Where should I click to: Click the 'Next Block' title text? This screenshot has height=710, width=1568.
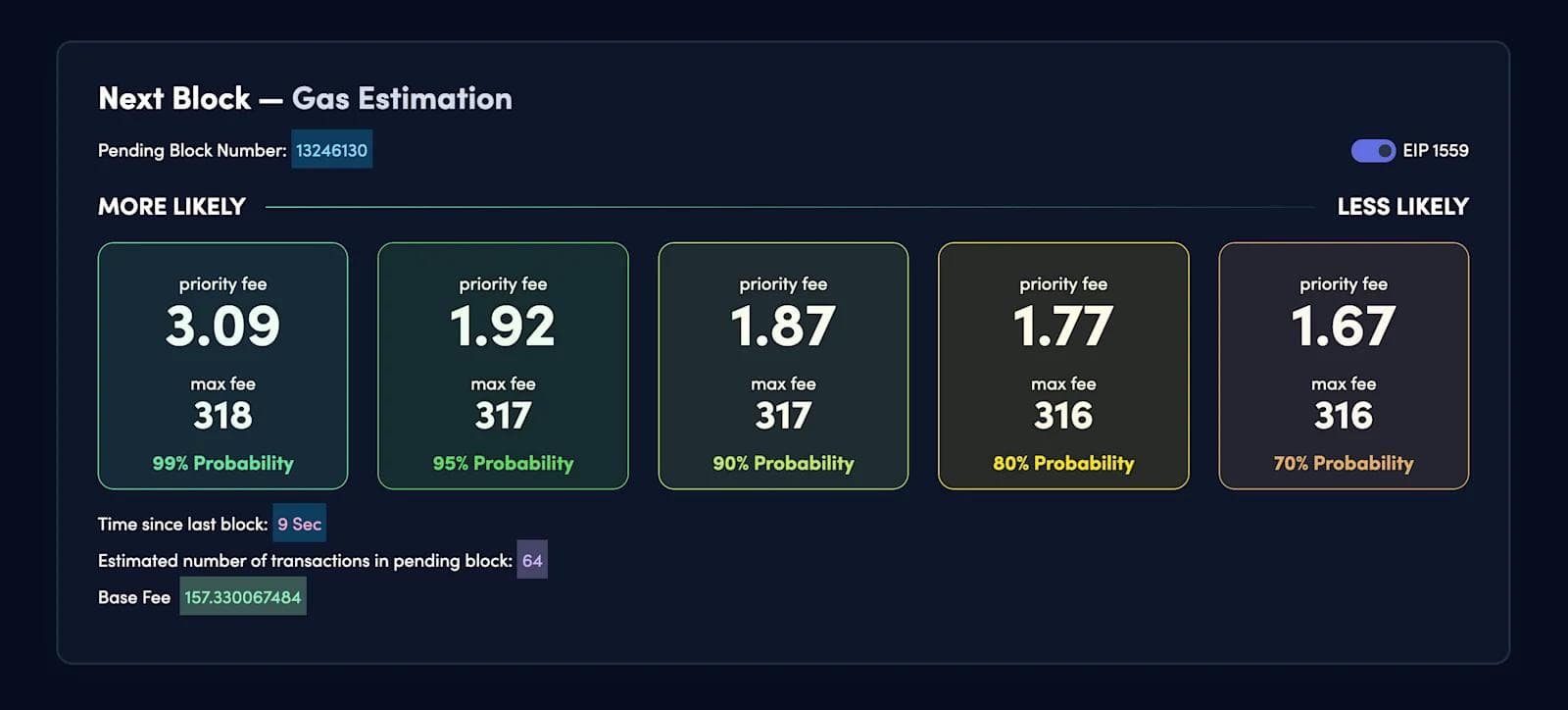coord(173,98)
